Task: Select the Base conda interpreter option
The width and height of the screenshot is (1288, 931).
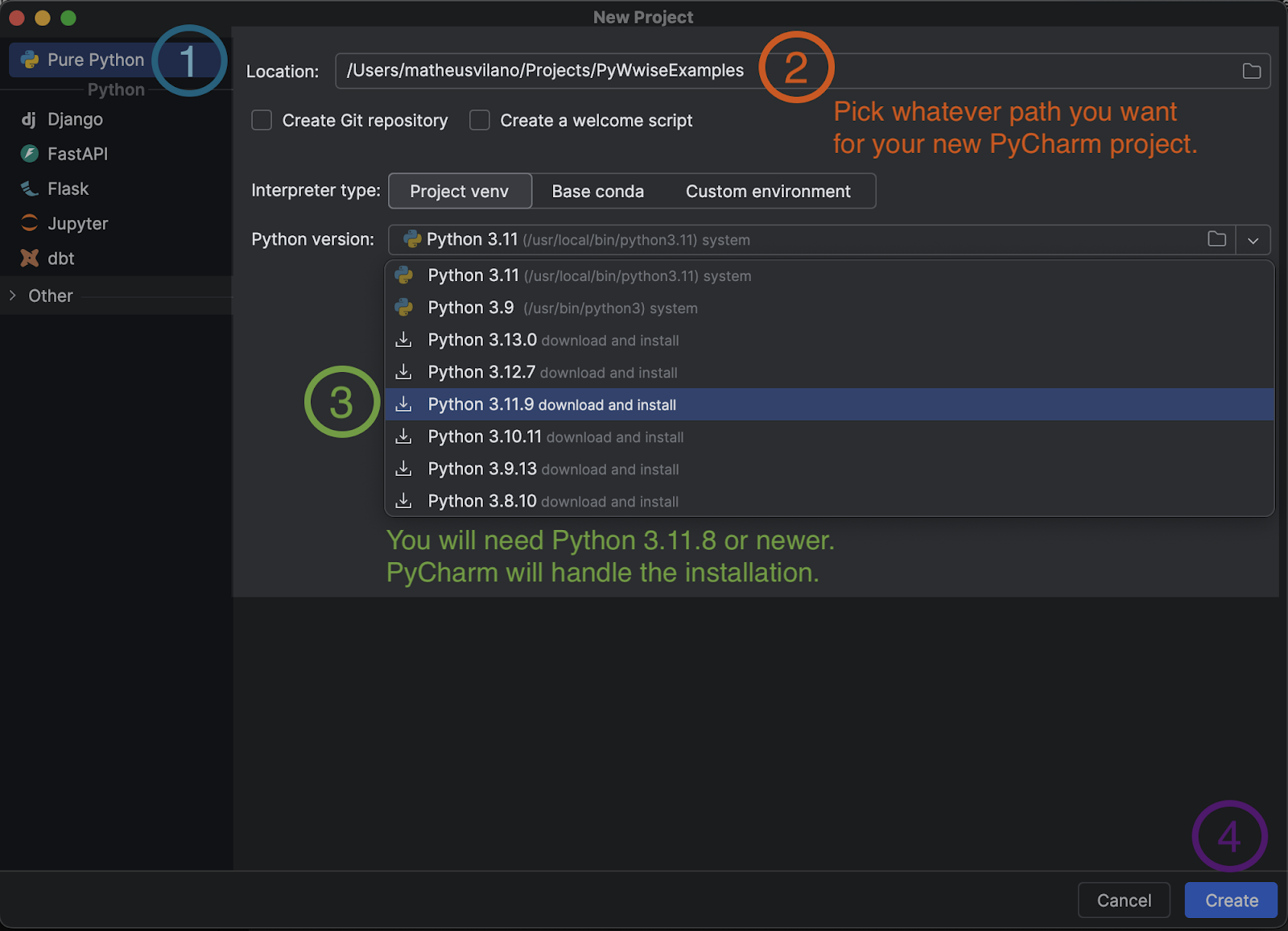Action: (597, 191)
